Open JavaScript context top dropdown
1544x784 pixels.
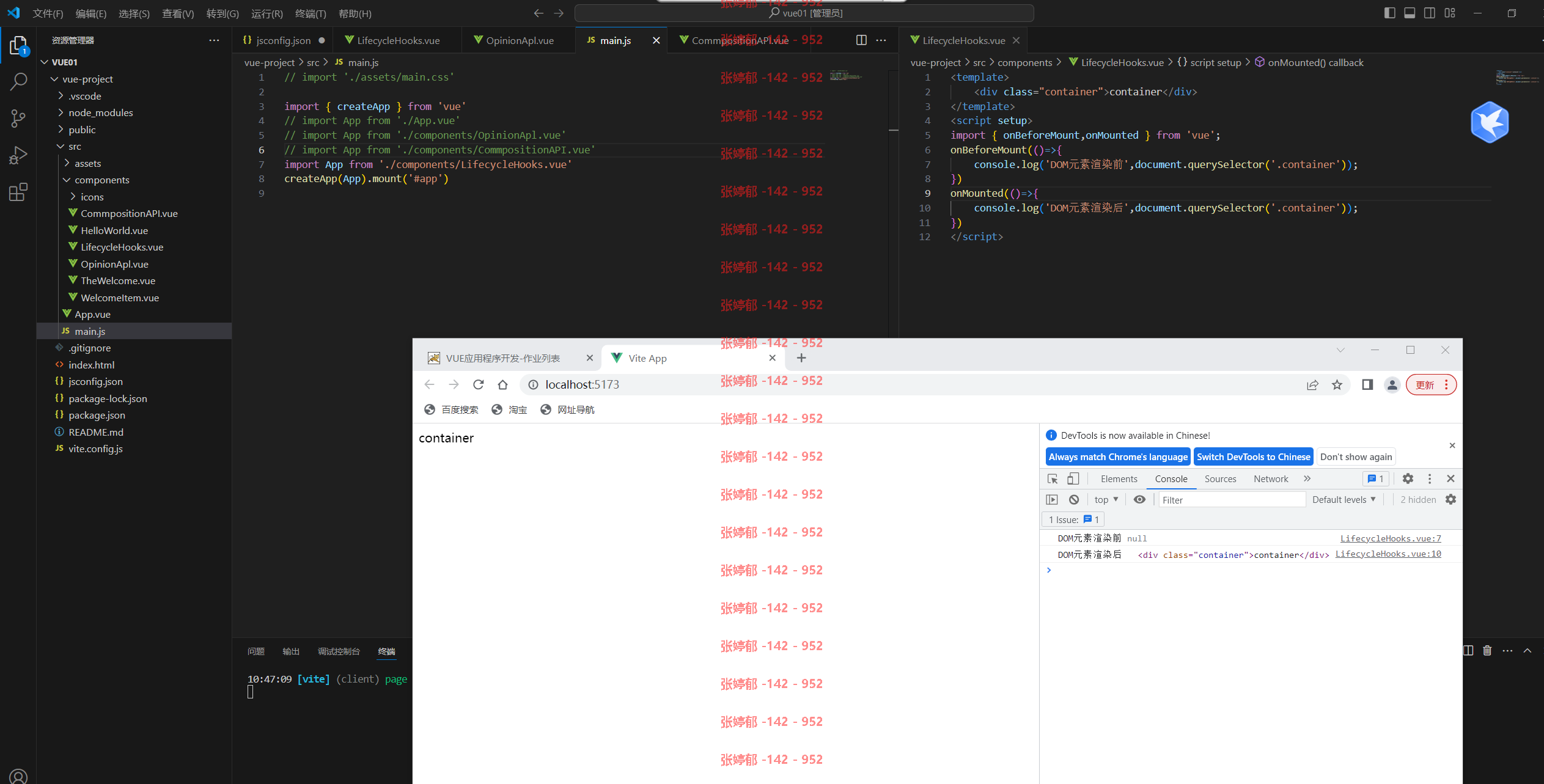[x=1106, y=500]
